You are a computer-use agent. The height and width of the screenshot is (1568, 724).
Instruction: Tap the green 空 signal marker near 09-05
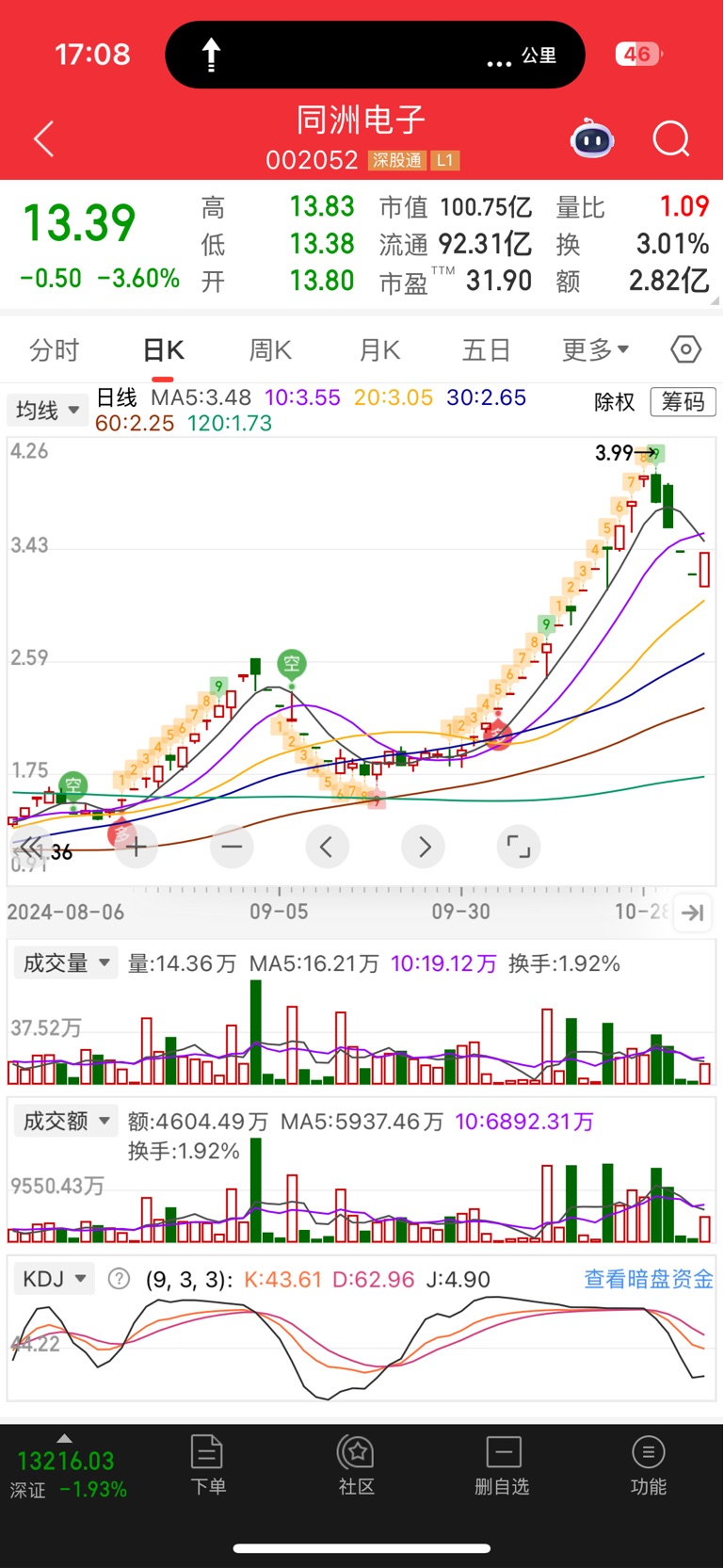[292, 664]
